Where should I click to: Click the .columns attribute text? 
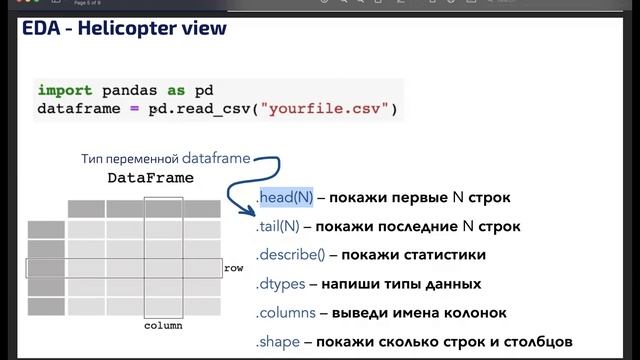[286, 313]
